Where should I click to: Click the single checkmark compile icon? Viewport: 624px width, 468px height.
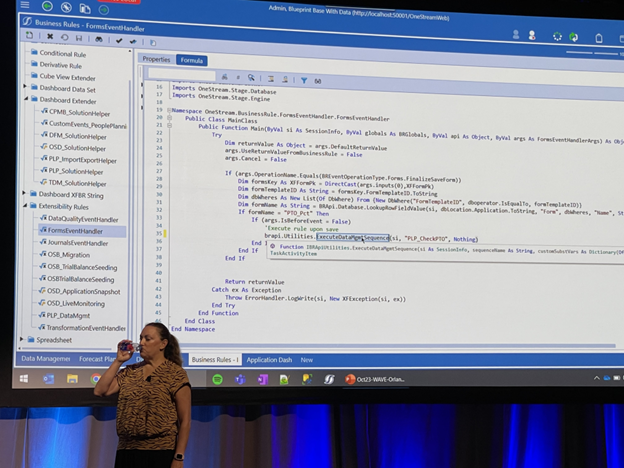click(119, 40)
